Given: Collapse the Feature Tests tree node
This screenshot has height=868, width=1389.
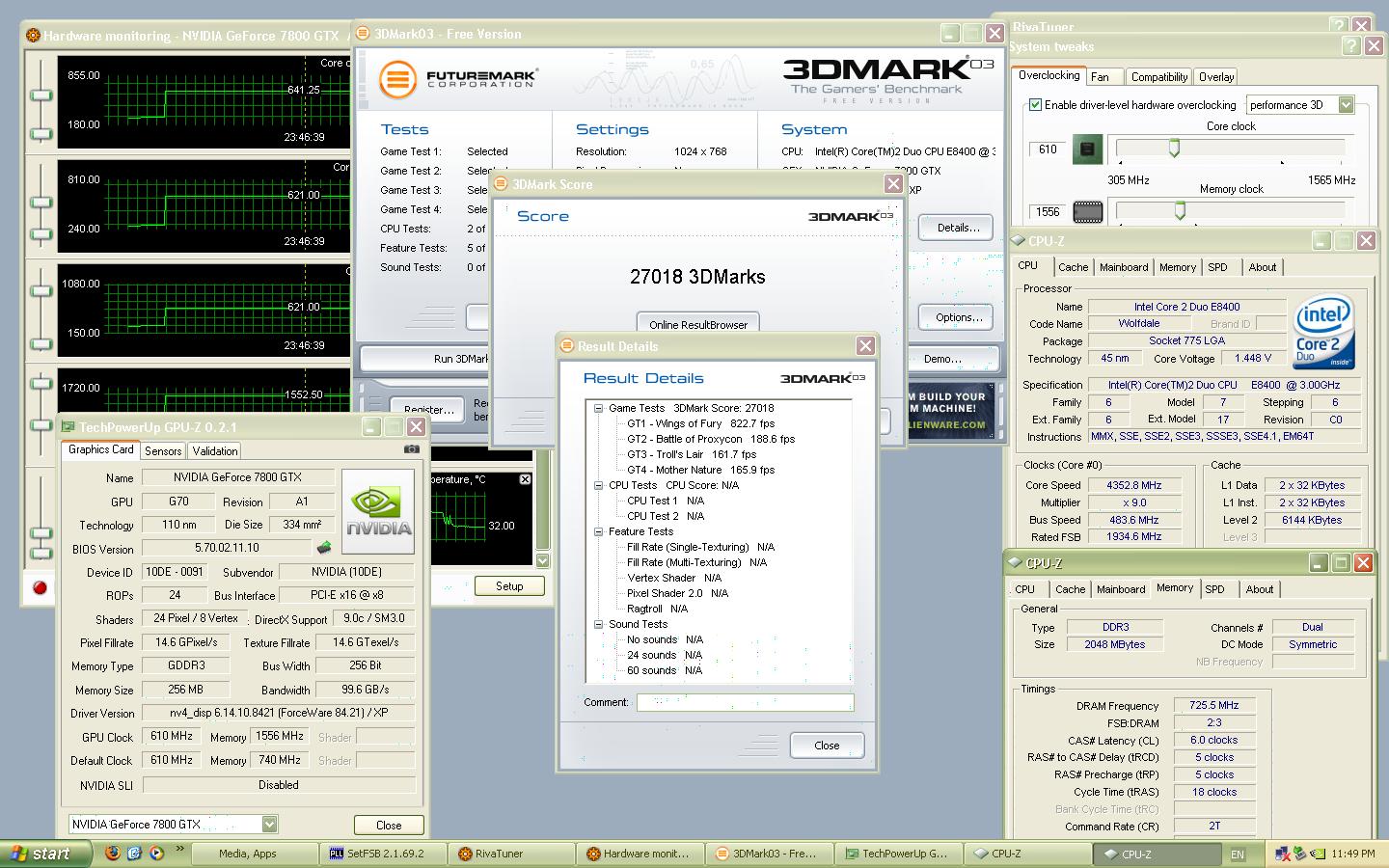Looking at the screenshot, I should point(599,531).
